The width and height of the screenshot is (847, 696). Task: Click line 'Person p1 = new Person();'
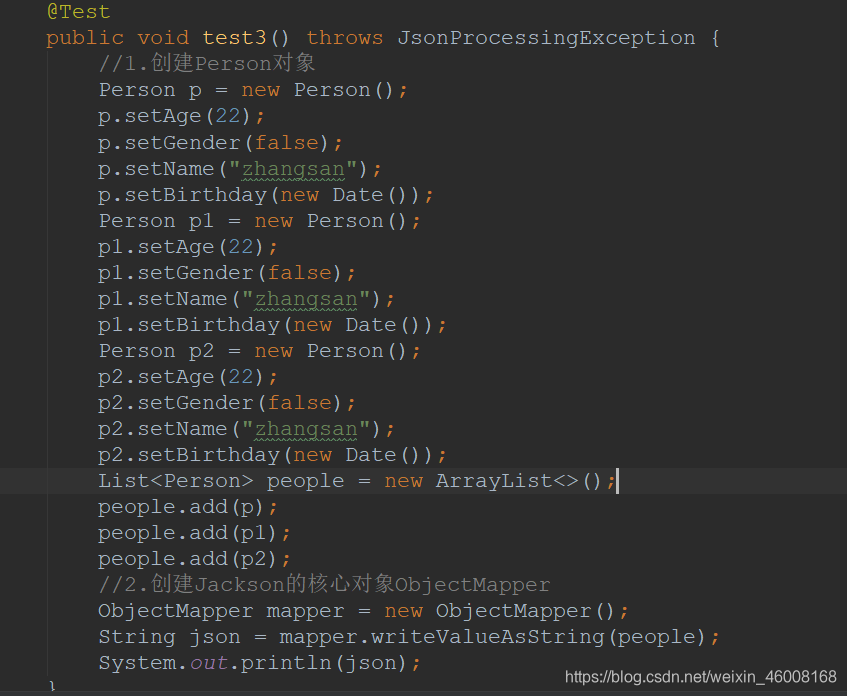(x=259, y=221)
